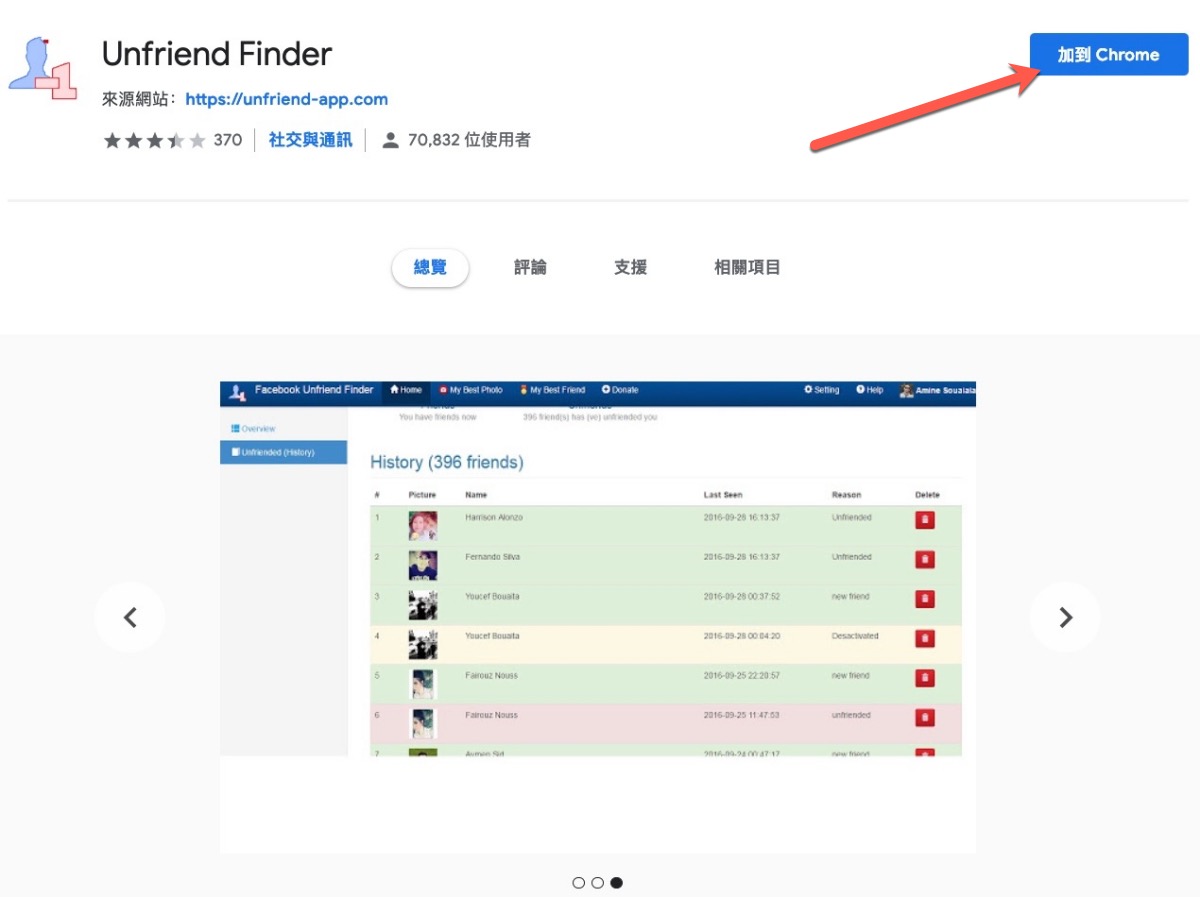Open the 社交與通訊 category link
This screenshot has height=897, width=1200.
pos(310,140)
